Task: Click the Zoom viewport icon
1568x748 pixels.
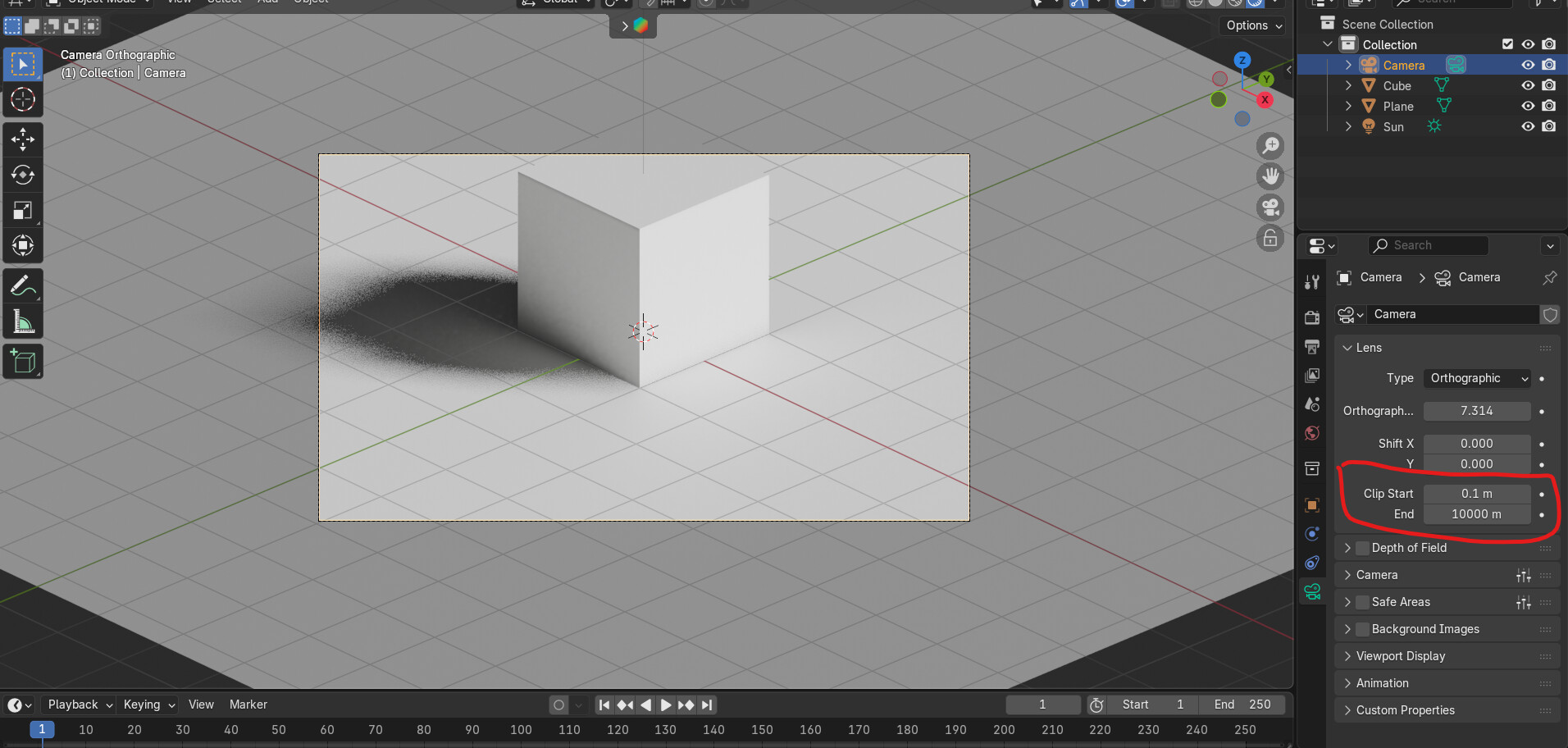Action: [1270, 146]
